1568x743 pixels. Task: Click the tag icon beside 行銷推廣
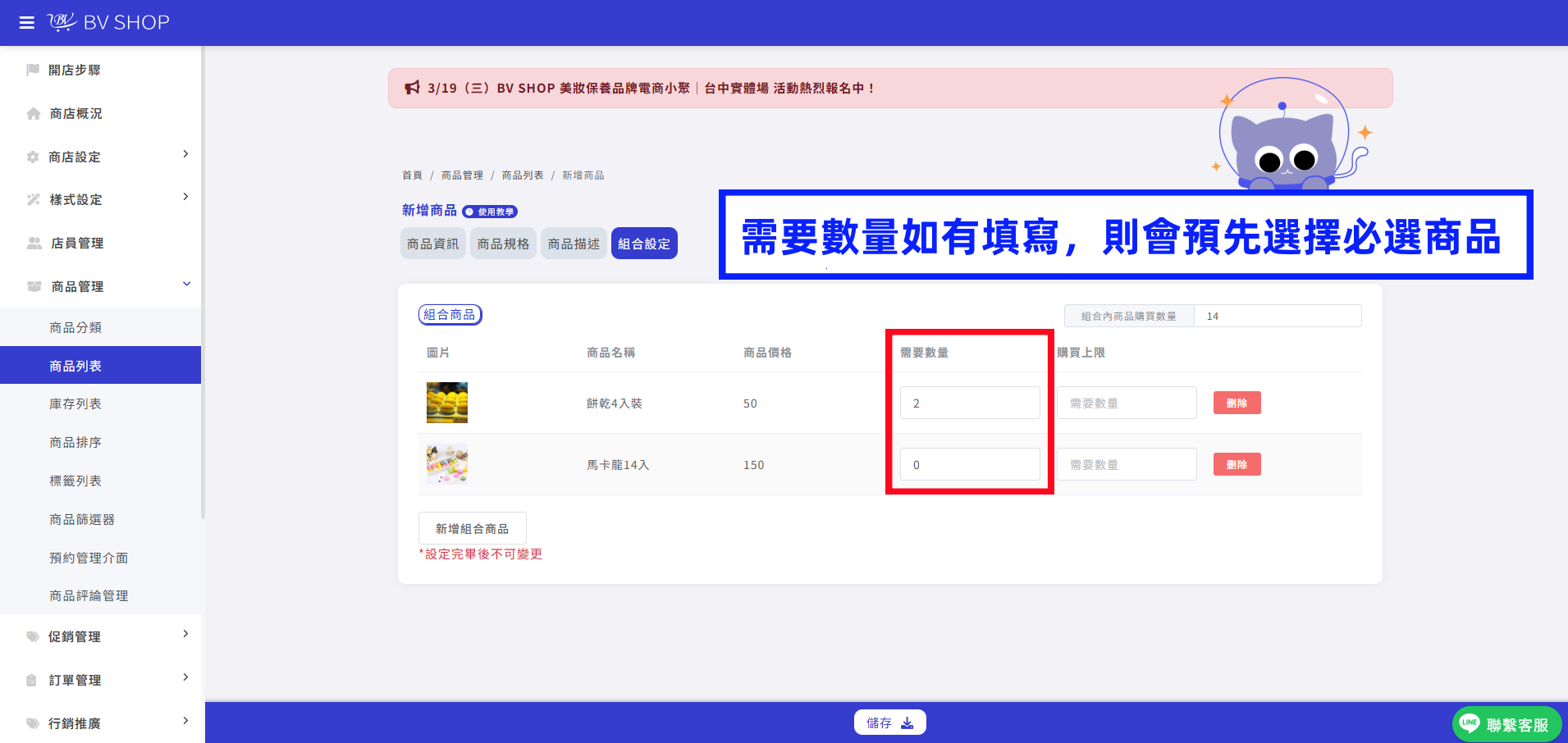[33, 723]
